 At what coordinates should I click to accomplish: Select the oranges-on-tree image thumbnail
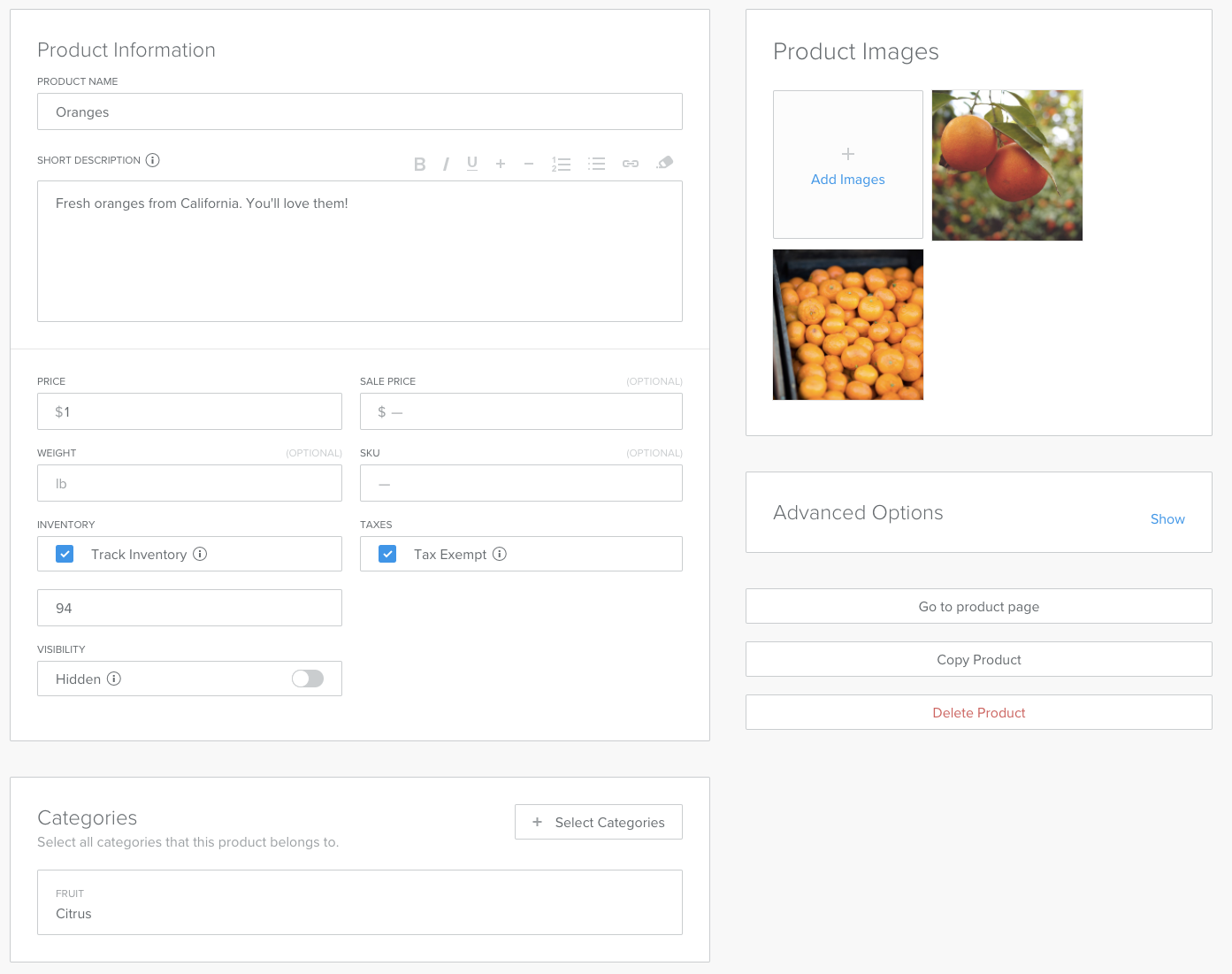tap(1006, 165)
